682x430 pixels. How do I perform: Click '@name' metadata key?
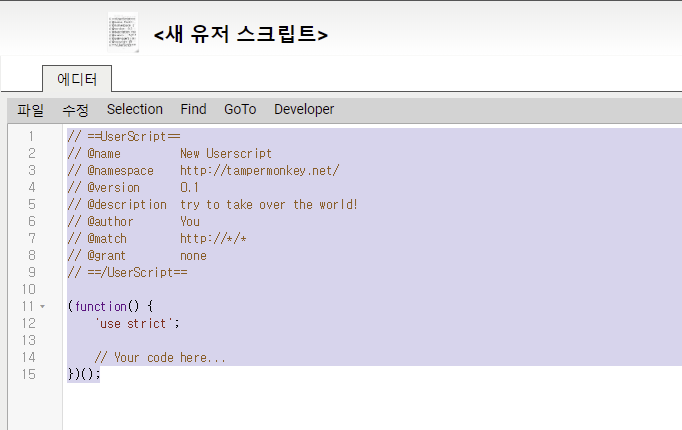click(104, 153)
